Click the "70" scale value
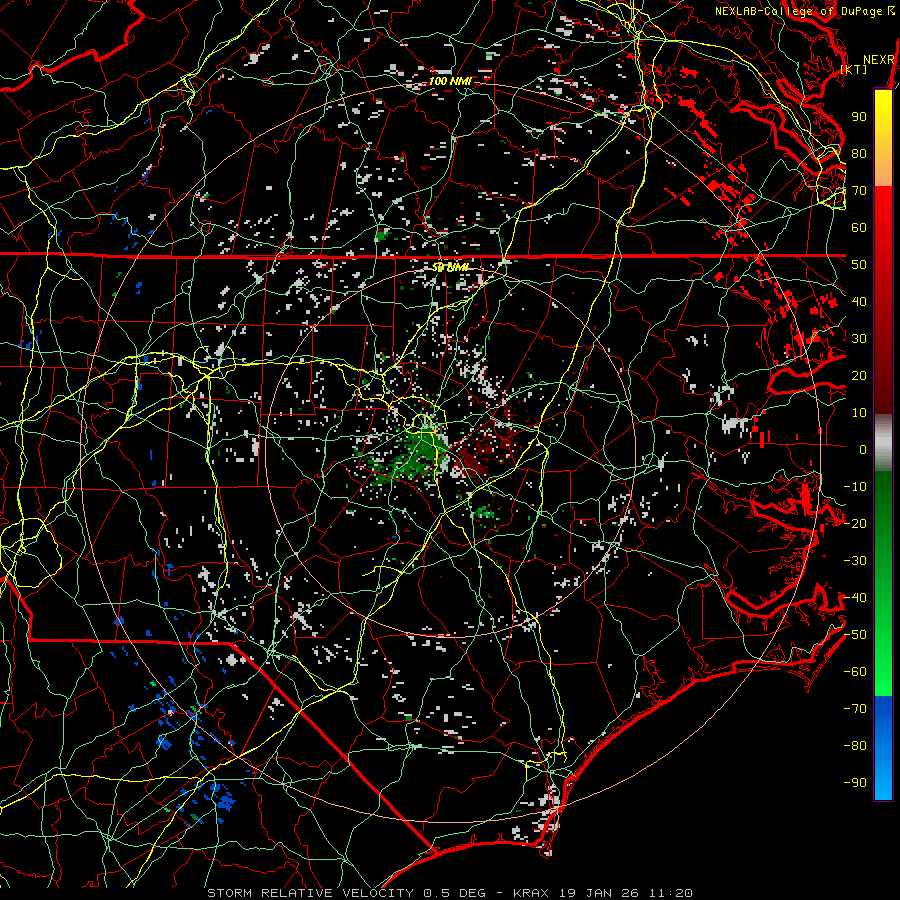The height and width of the screenshot is (900, 900). (859, 191)
